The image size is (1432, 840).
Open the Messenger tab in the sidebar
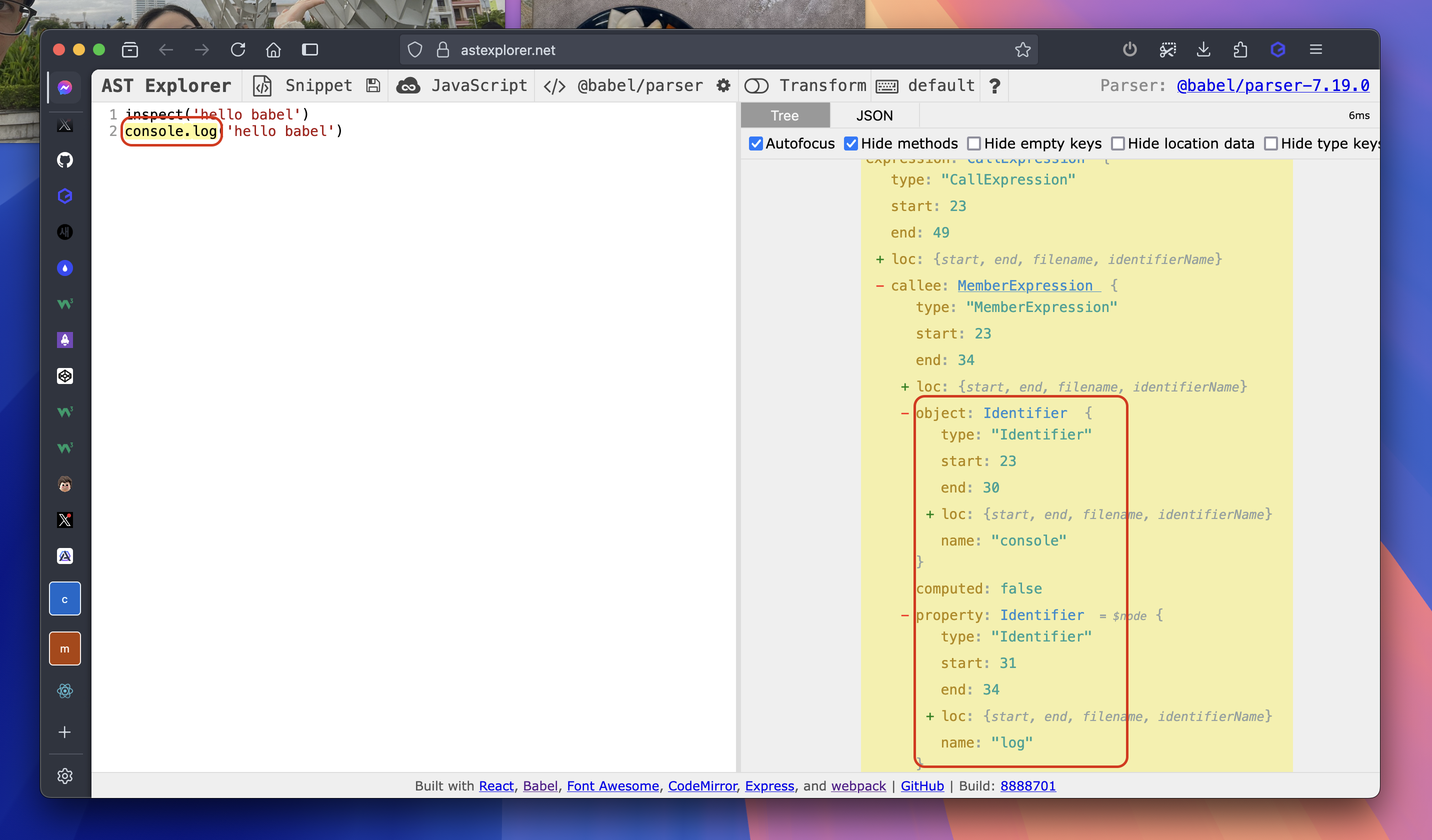click(x=65, y=87)
